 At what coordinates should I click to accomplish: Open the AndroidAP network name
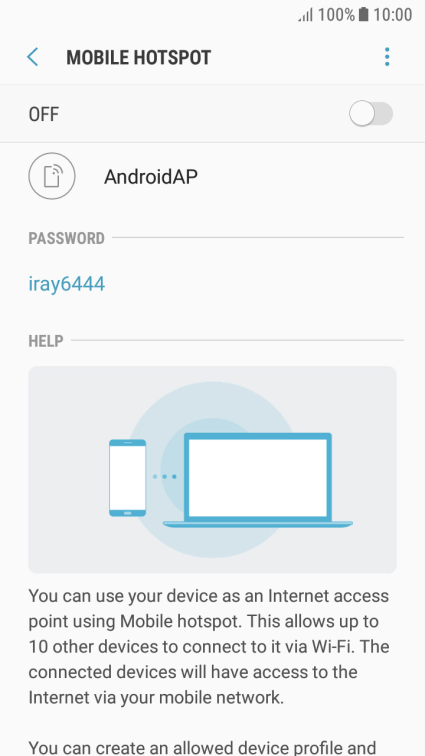pyautogui.click(x=151, y=176)
